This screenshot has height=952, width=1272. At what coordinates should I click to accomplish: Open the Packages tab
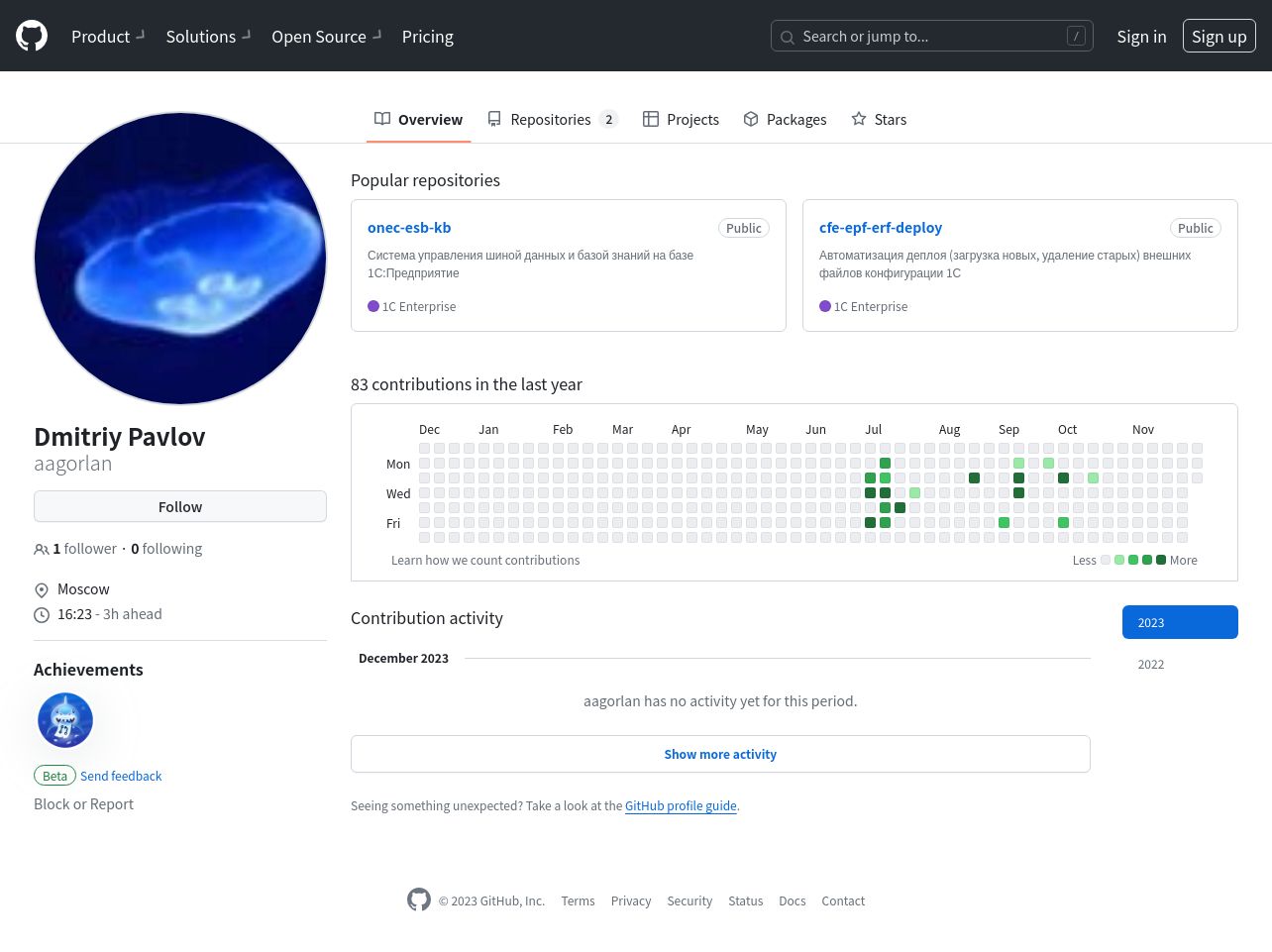785,120
